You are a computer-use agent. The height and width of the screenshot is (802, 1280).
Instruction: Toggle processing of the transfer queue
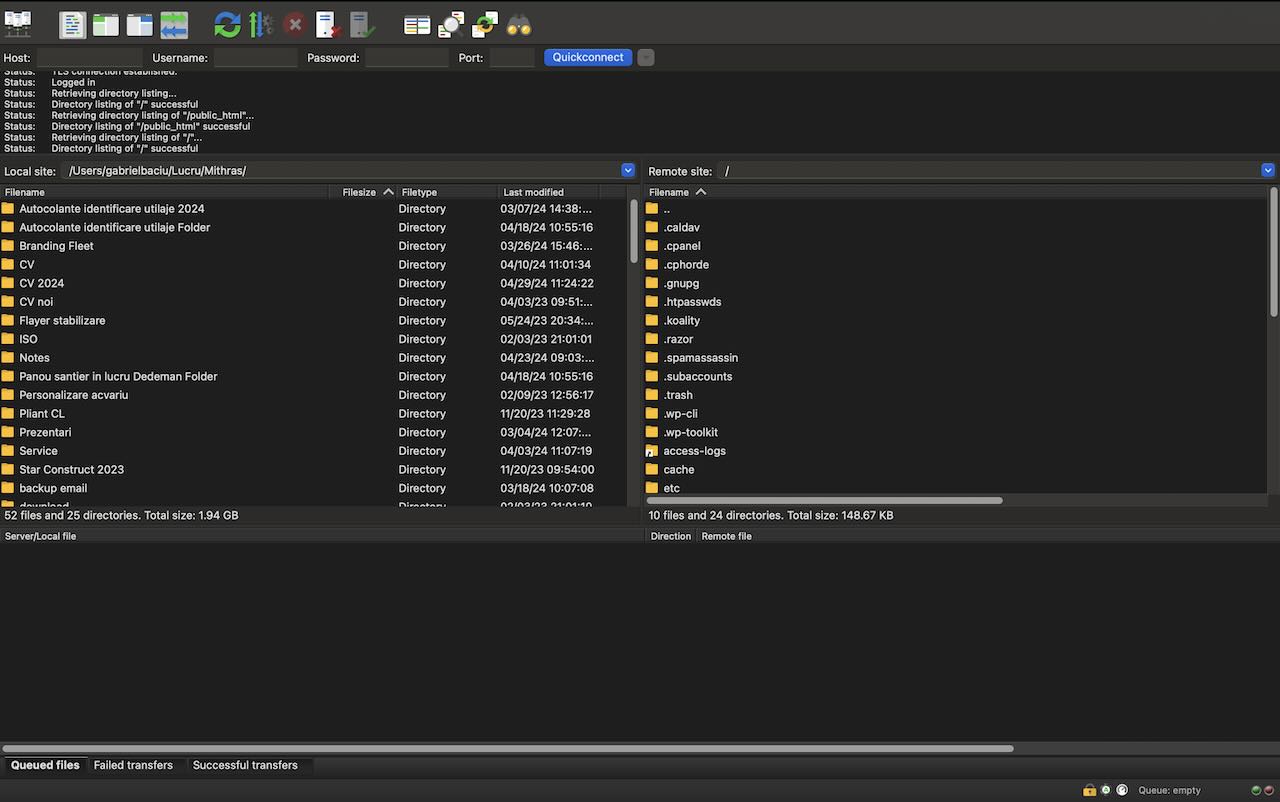point(261,24)
